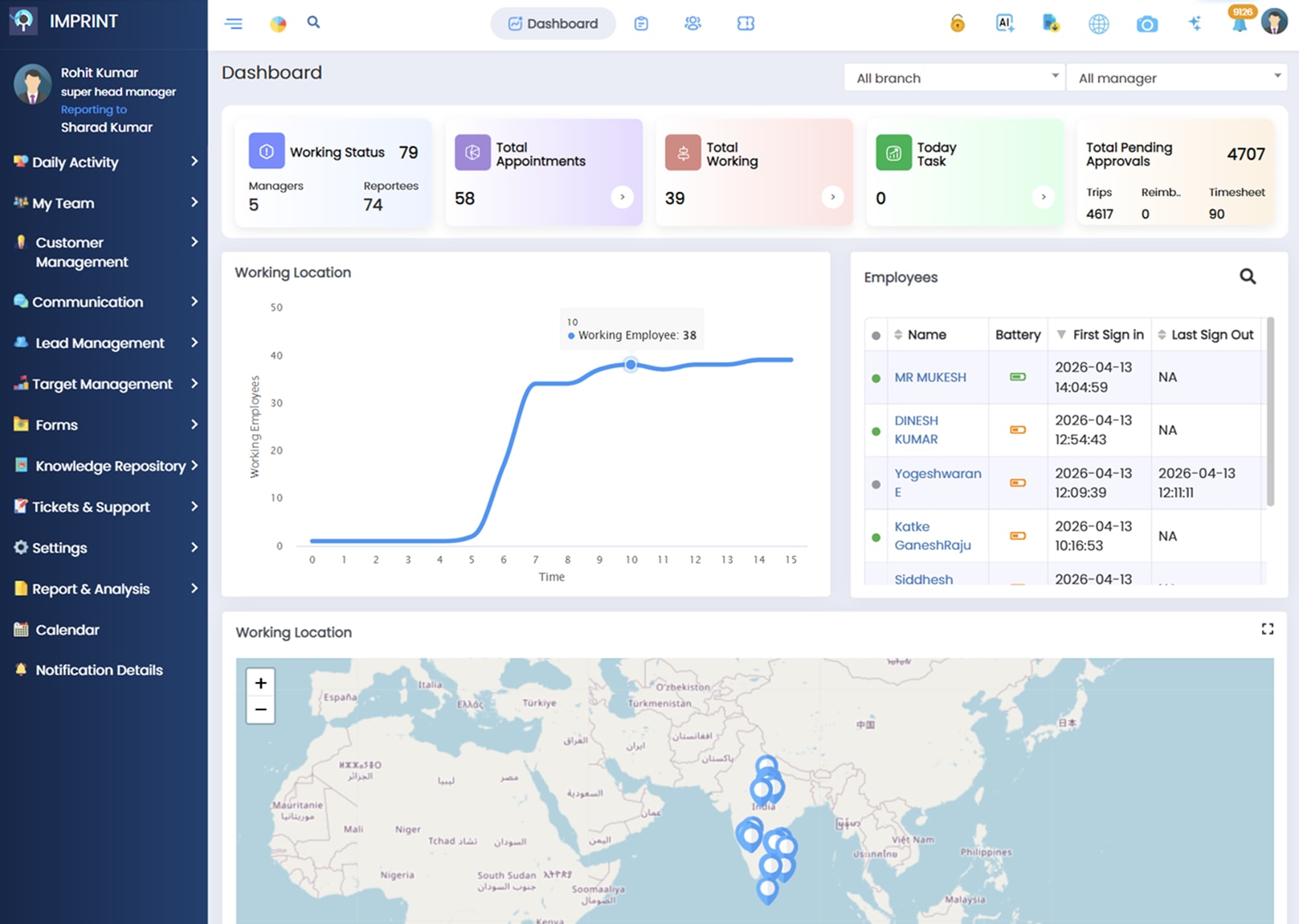This screenshot has width=1299, height=924.
Task: Open the All manager dropdown
Action: [1177, 78]
